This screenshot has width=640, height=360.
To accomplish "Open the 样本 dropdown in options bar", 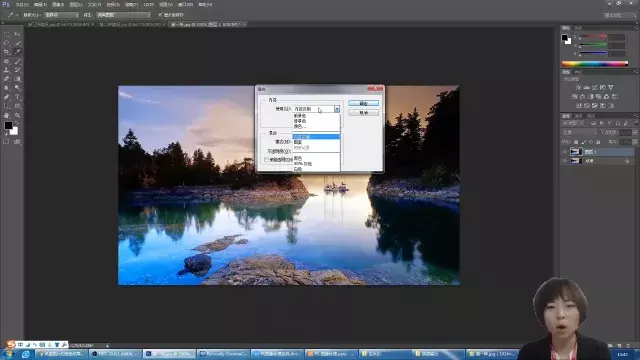I will 124,15.
